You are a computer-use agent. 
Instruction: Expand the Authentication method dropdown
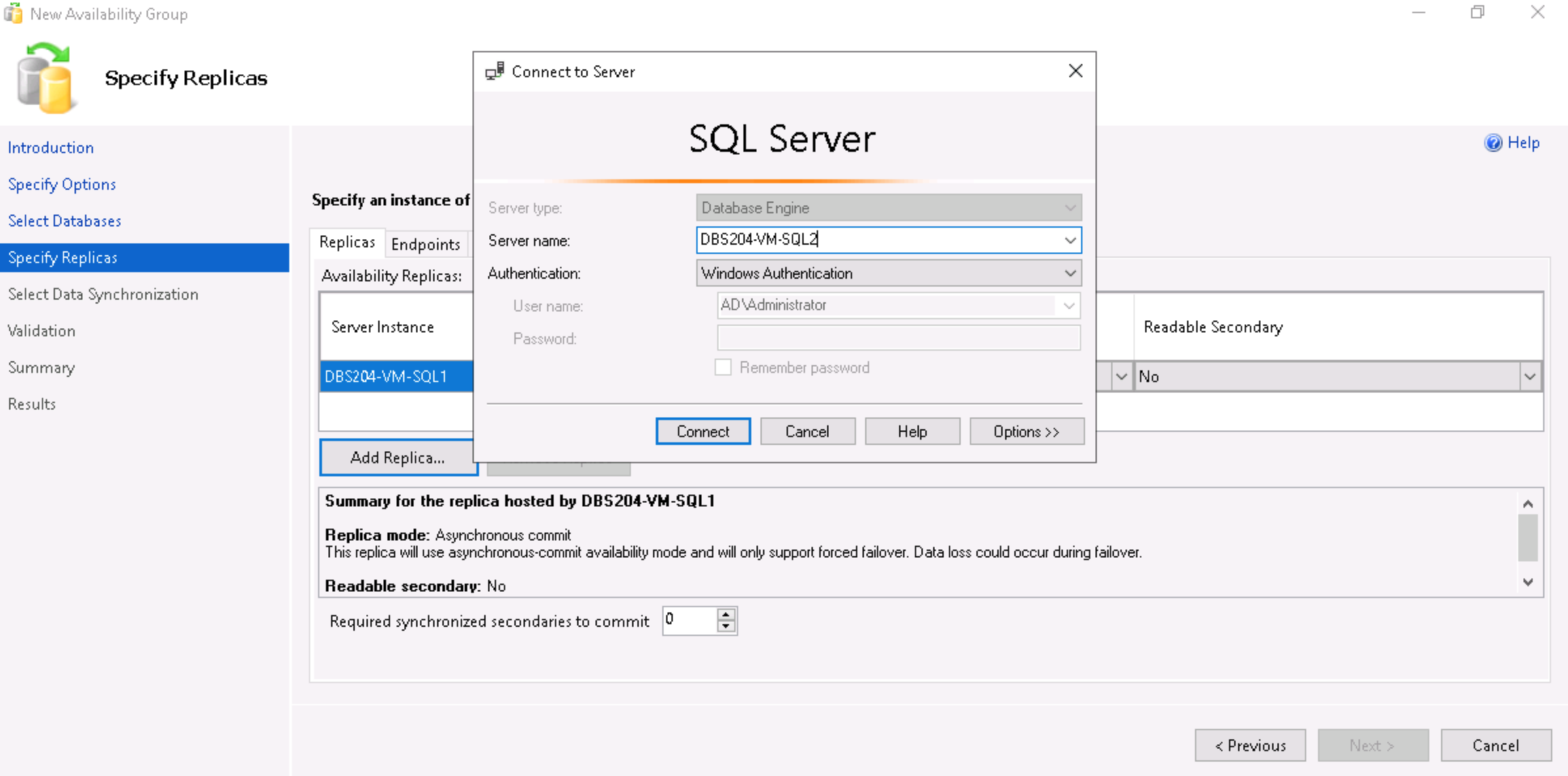tap(1073, 273)
